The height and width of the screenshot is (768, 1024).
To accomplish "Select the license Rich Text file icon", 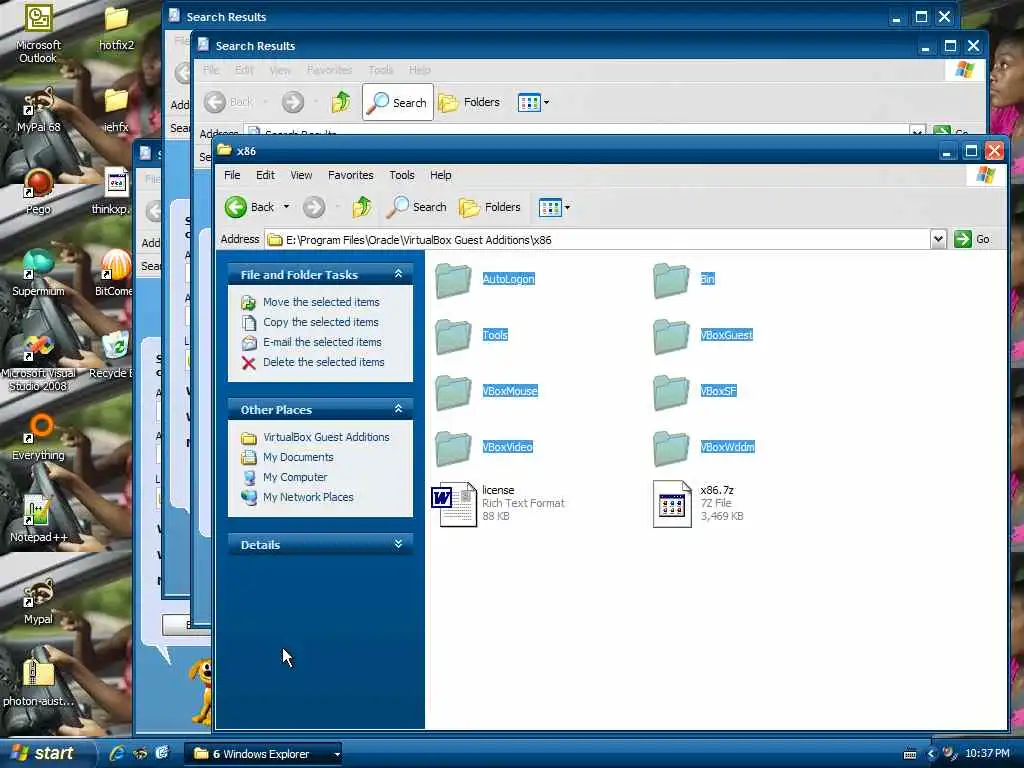I will coord(454,504).
